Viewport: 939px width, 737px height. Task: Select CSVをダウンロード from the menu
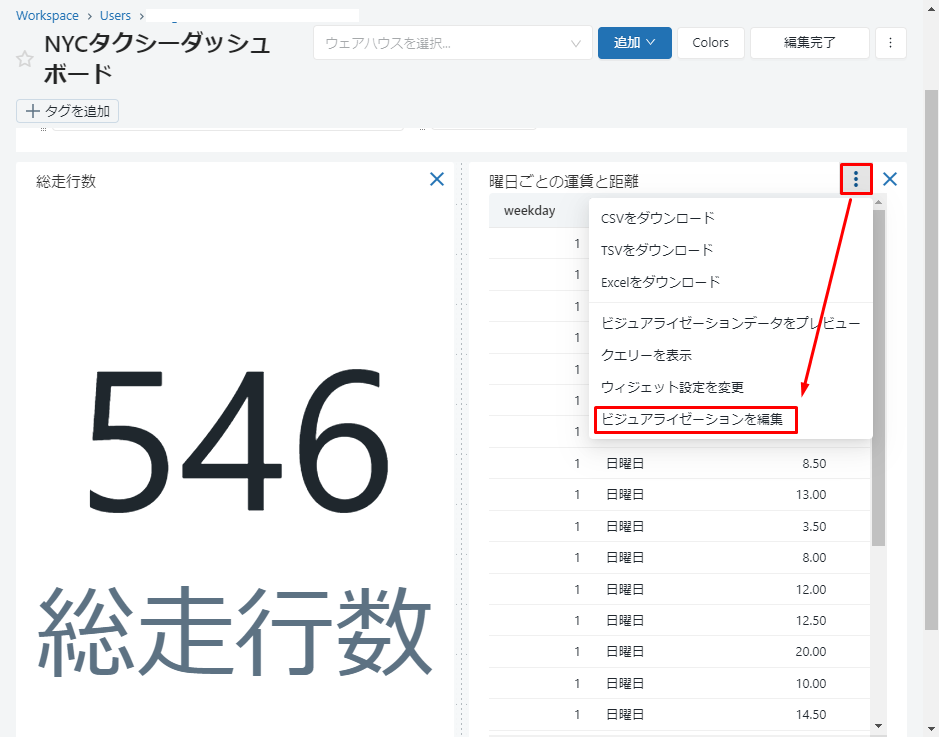pyautogui.click(x=658, y=218)
